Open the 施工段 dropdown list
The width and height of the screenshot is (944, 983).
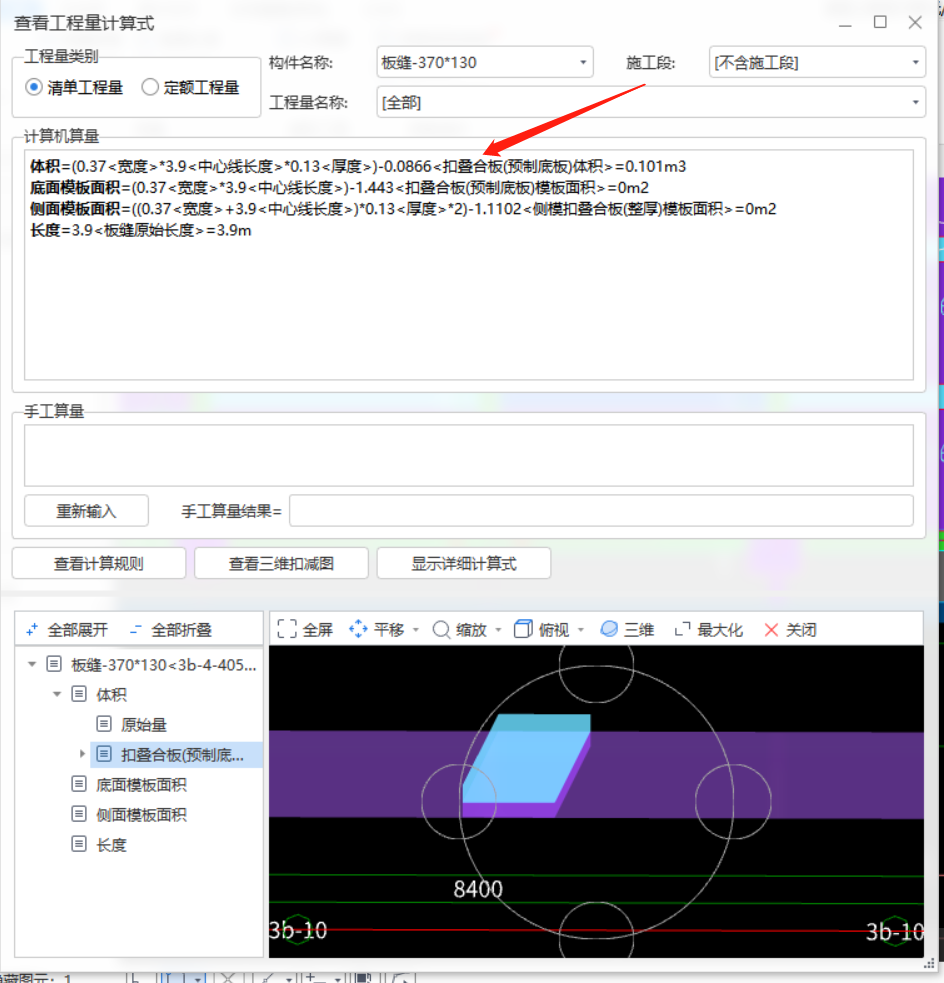pyautogui.click(x=915, y=62)
